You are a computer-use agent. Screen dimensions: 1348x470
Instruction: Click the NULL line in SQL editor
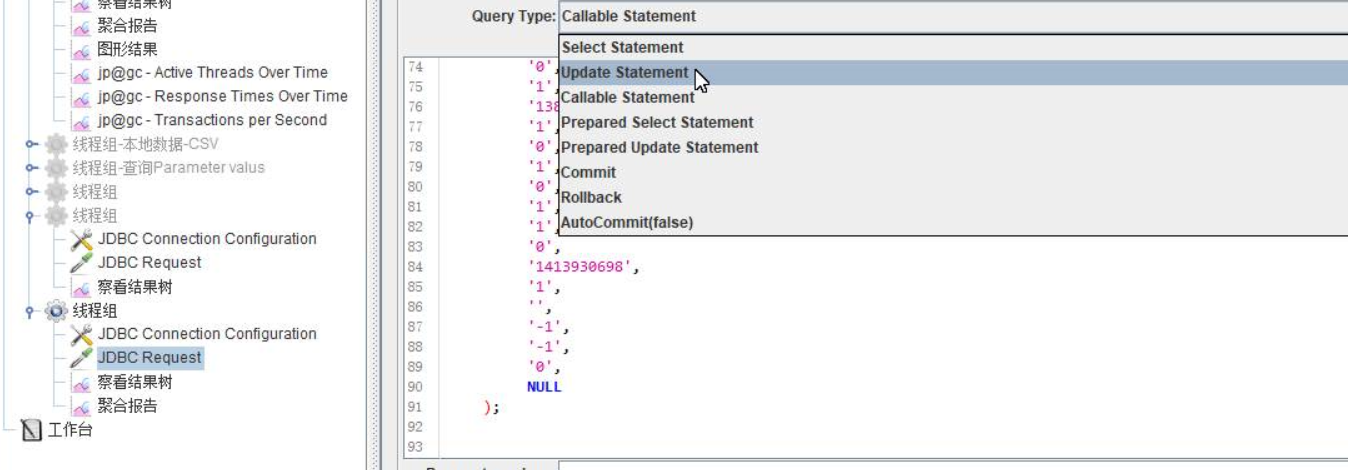click(x=544, y=387)
